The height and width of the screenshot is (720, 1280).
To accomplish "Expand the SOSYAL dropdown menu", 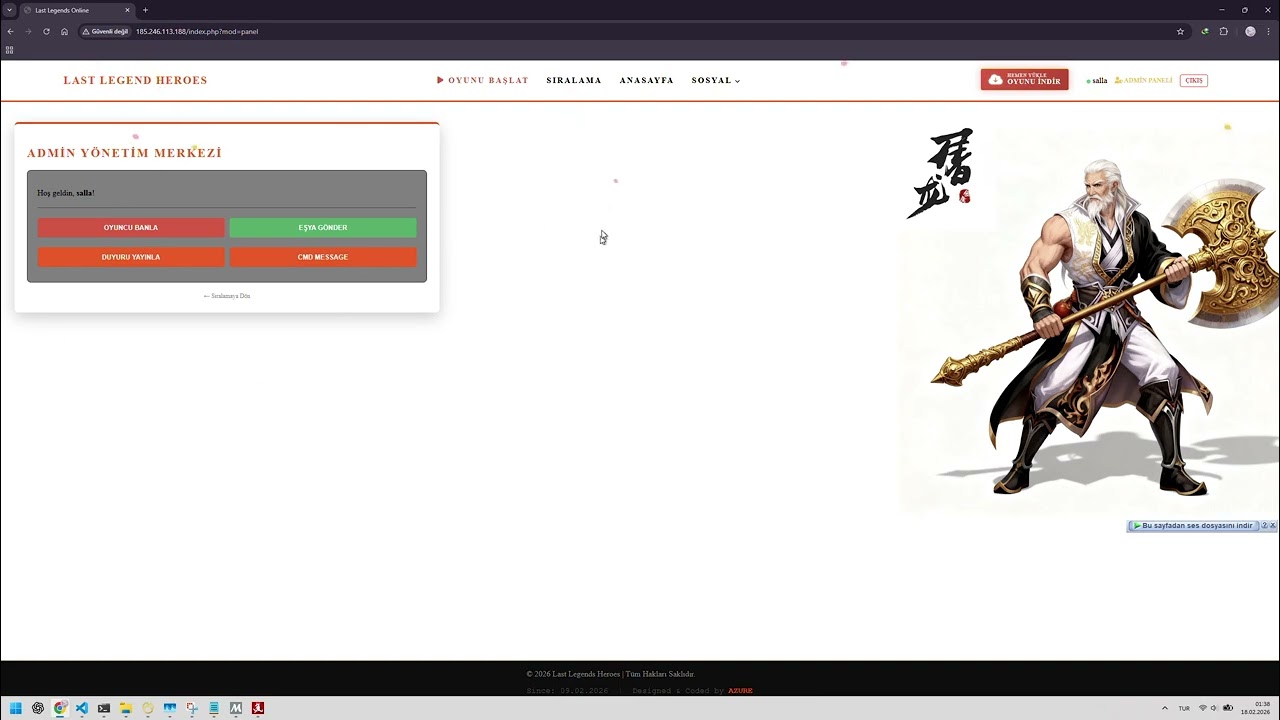I will [x=716, y=80].
